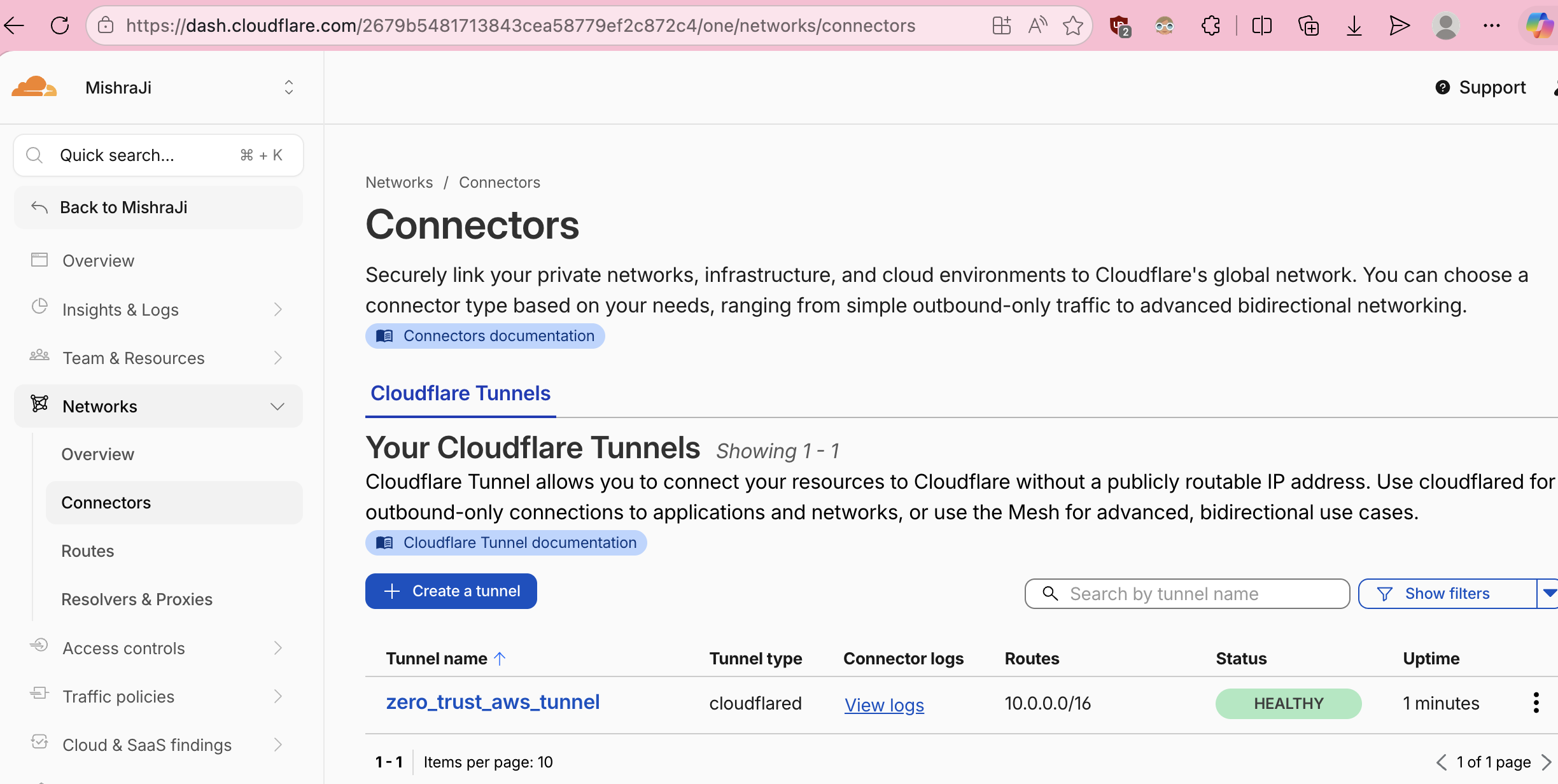This screenshot has height=784, width=1558.
Task: Click Support in the header
Action: click(1492, 87)
